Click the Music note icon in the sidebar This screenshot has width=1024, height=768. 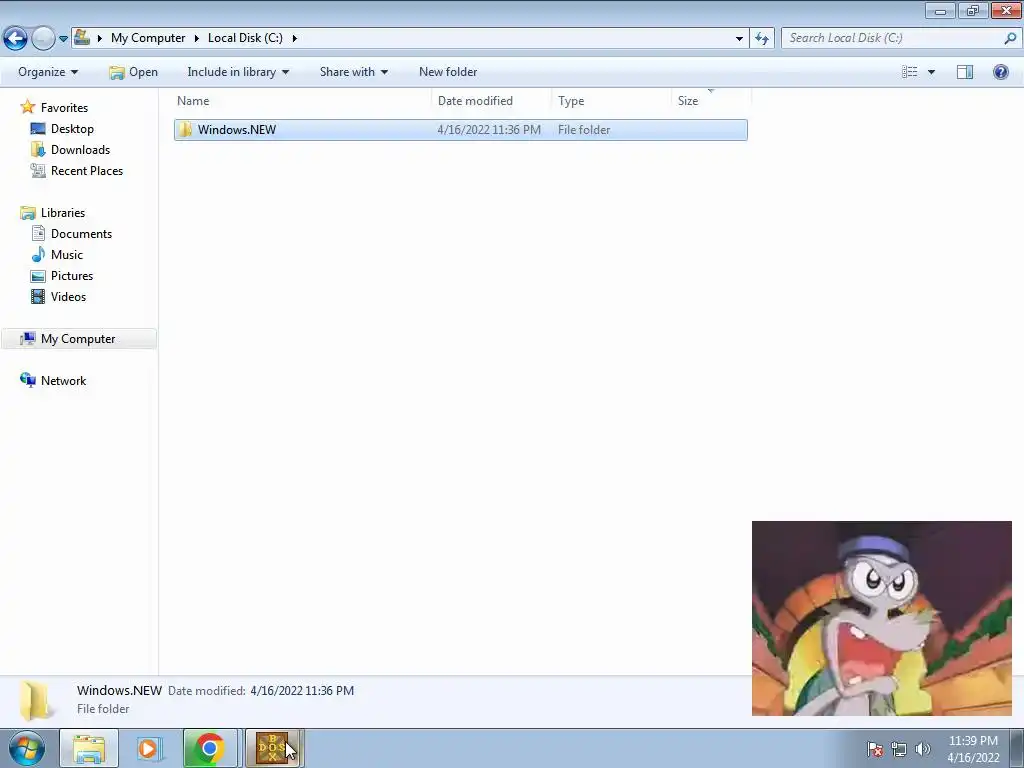coord(39,254)
